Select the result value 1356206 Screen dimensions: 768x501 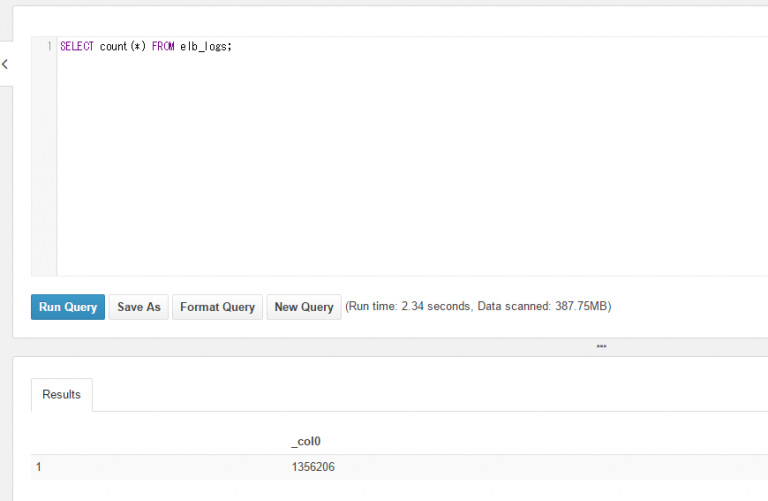coord(313,467)
